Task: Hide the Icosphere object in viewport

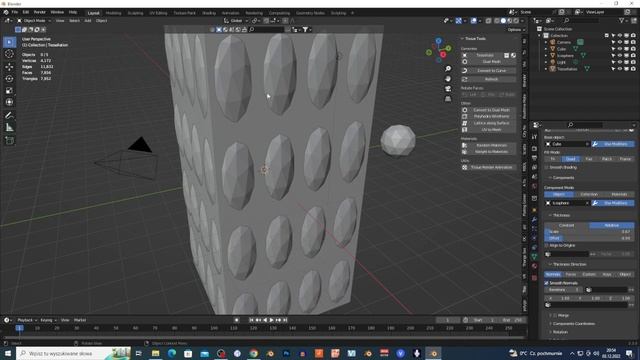Action: (620, 56)
